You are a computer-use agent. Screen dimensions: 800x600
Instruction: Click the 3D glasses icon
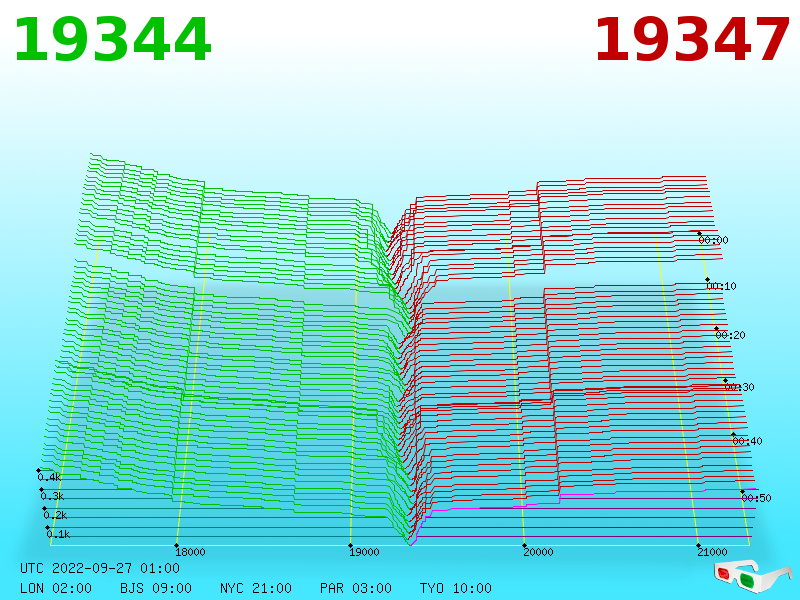[752, 576]
